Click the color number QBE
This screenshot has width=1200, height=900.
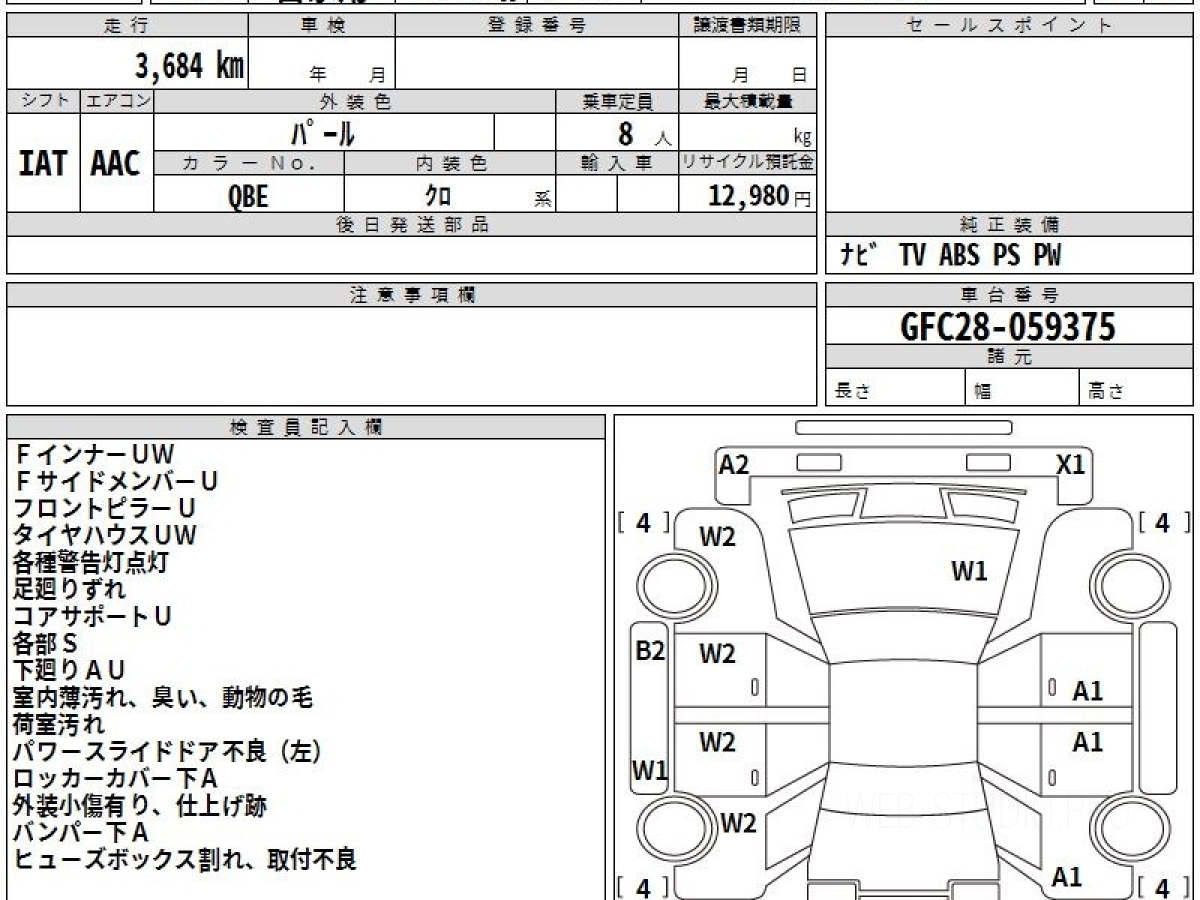(x=248, y=196)
